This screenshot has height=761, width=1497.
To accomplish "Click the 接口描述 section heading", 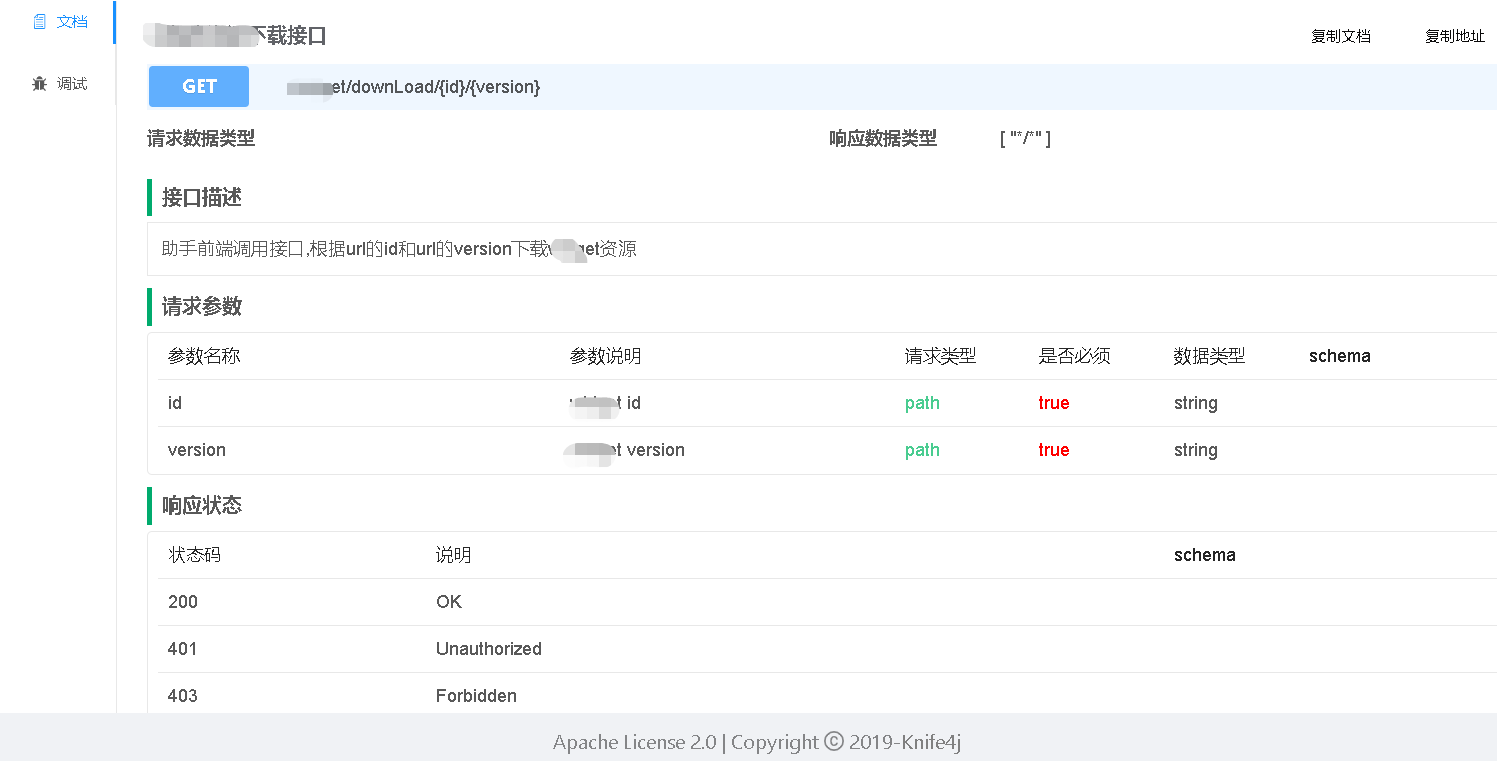I will pos(202,197).
